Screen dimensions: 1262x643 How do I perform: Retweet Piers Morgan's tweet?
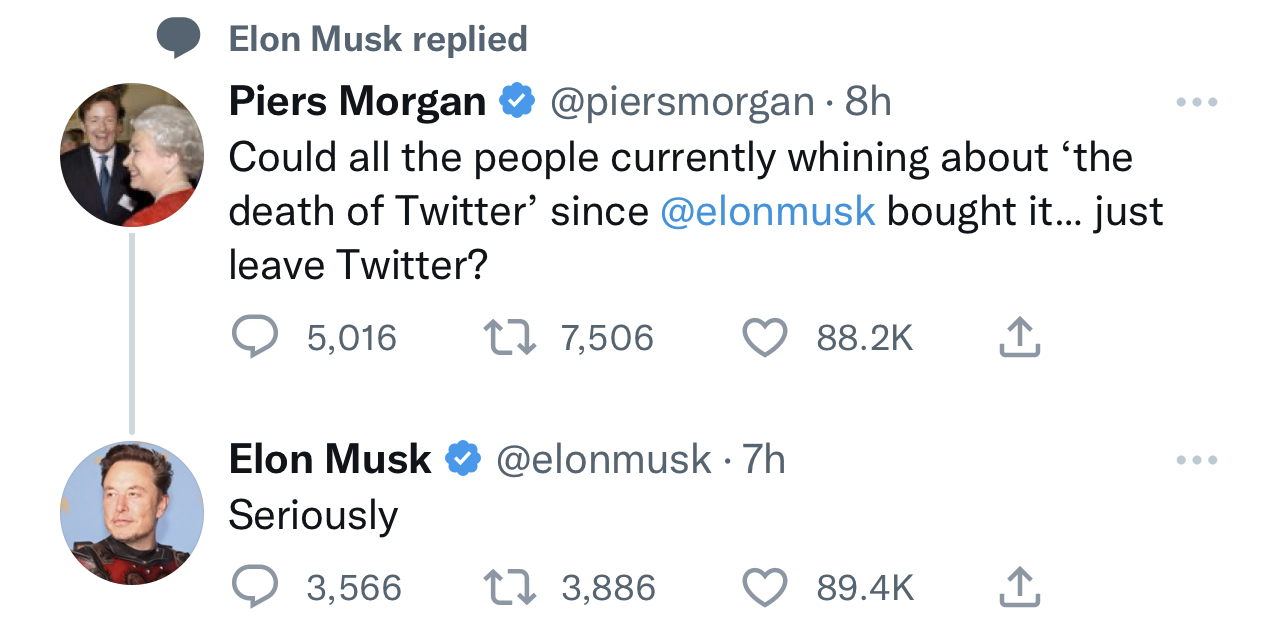(507, 338)
